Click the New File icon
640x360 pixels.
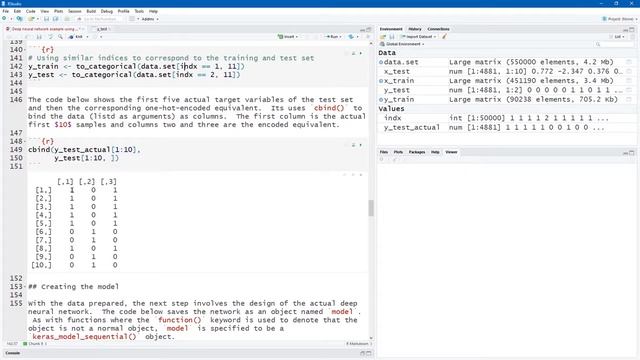(x=4, y=19)
